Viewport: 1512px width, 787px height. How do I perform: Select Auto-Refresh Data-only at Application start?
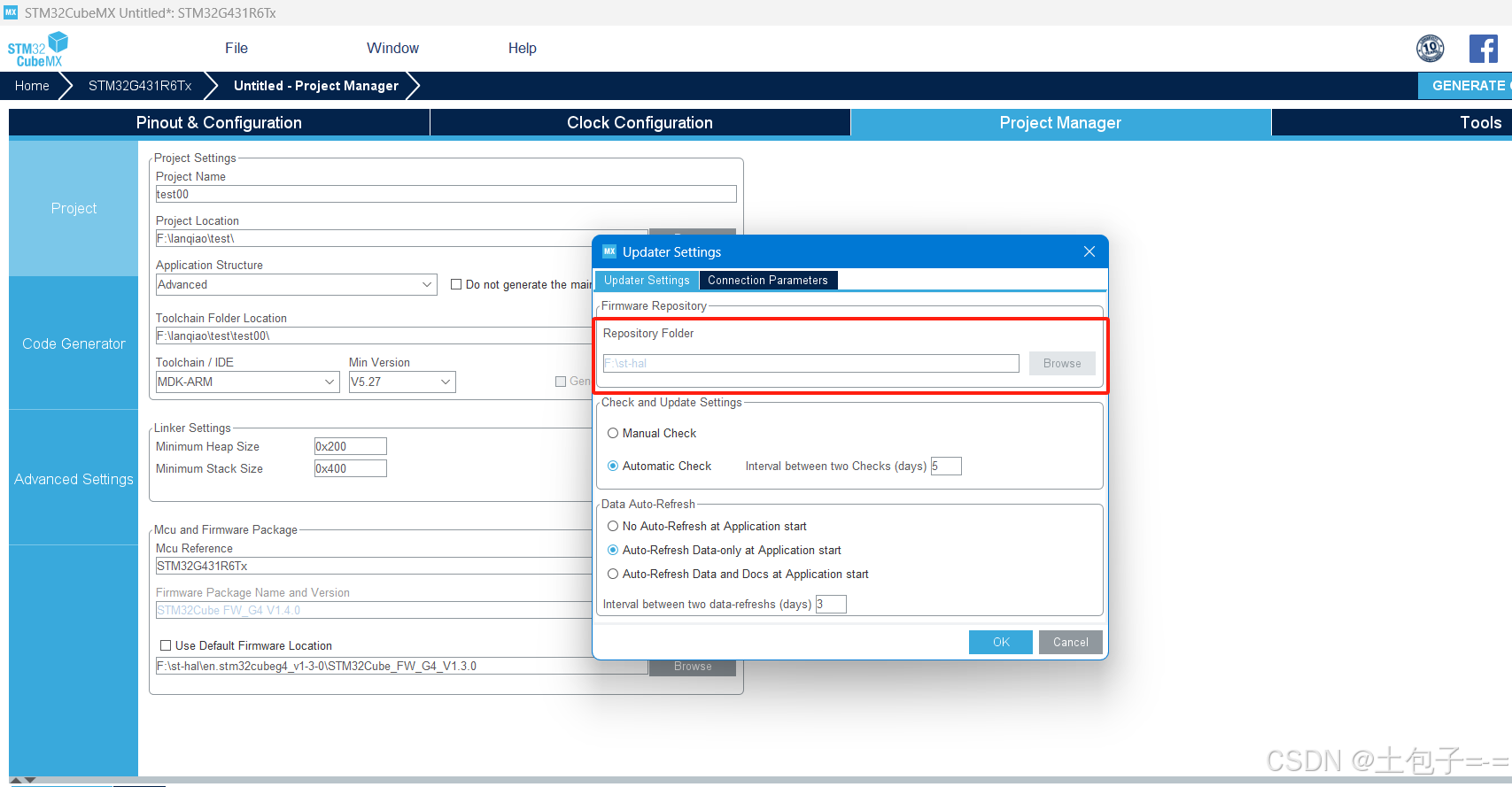pyautogui.click(x=613, y=550)
